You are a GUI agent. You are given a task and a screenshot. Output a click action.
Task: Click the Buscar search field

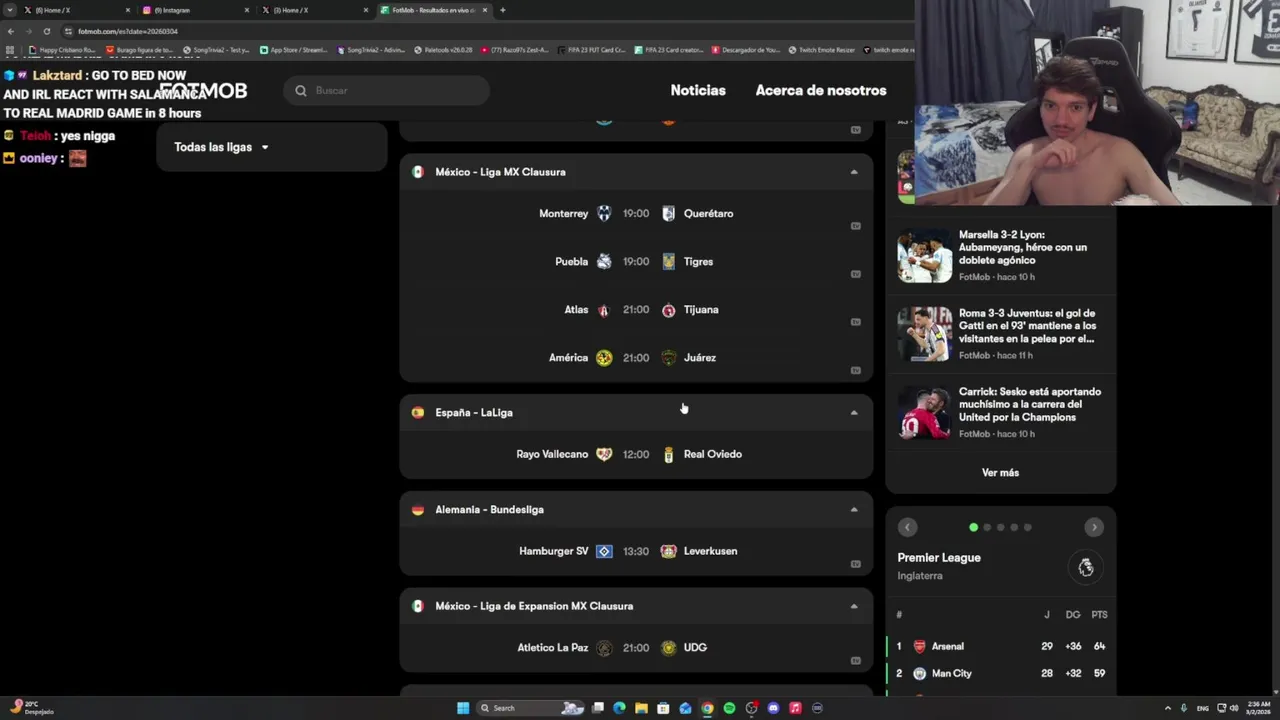386,90
